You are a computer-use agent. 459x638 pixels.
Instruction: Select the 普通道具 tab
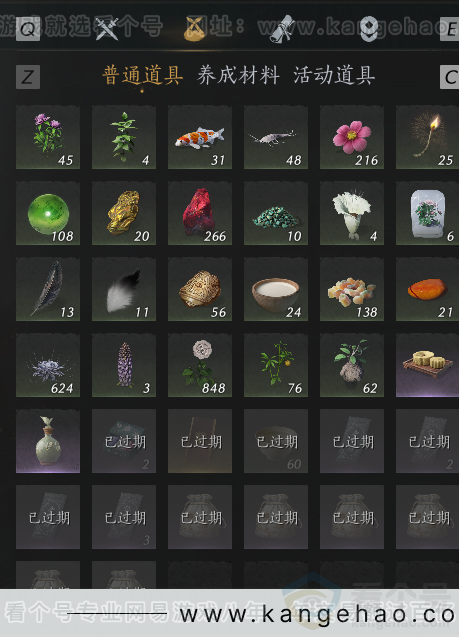click(142, 76)
